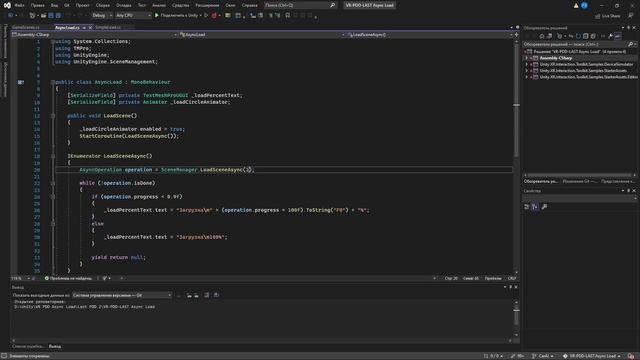Click the git branch button in status bar

[x=542, y=356]
